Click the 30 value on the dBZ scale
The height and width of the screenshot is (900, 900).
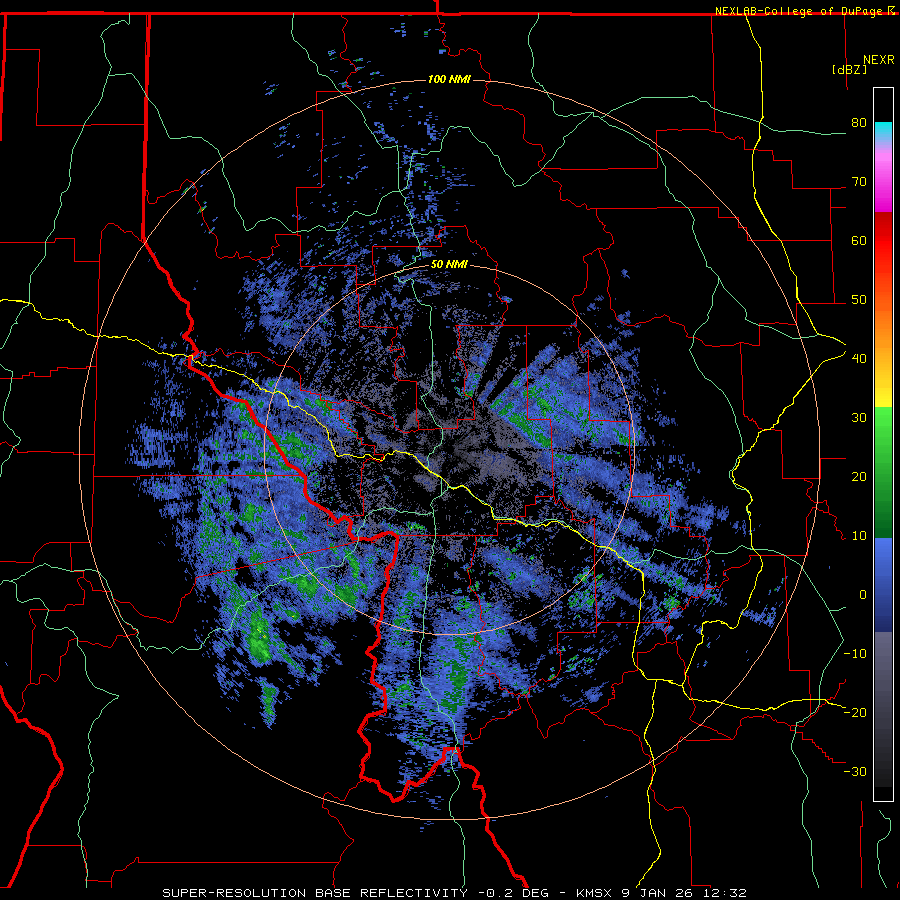859,418
